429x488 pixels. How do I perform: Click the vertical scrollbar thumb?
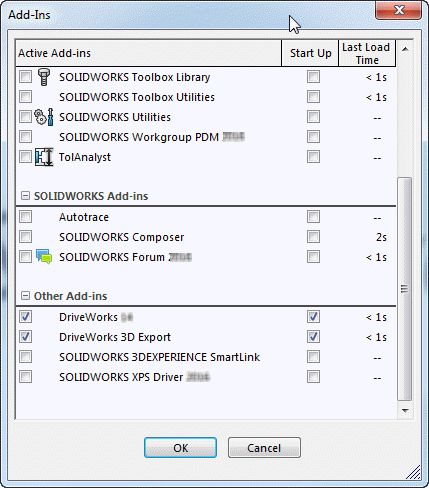click(x=405, y=289)
